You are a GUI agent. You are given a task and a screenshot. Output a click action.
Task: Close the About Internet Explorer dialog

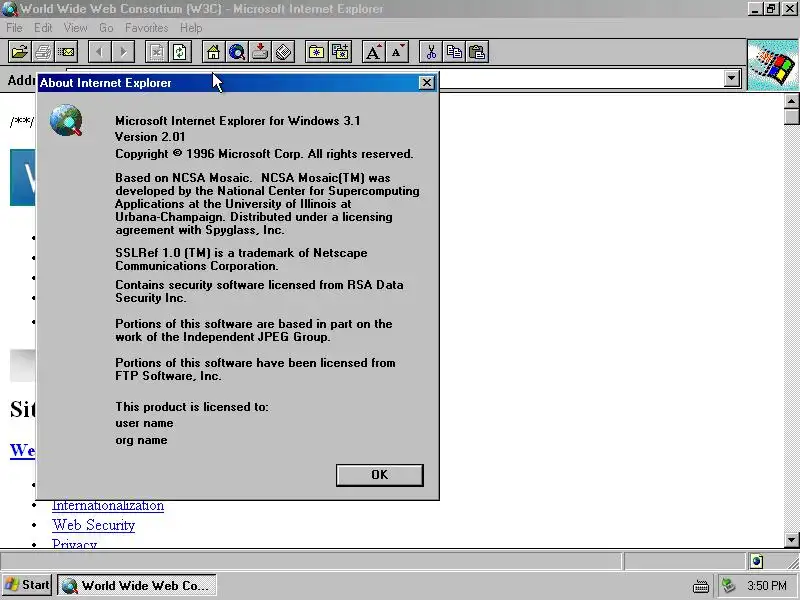pyautogui.click(x=427, y=83)
